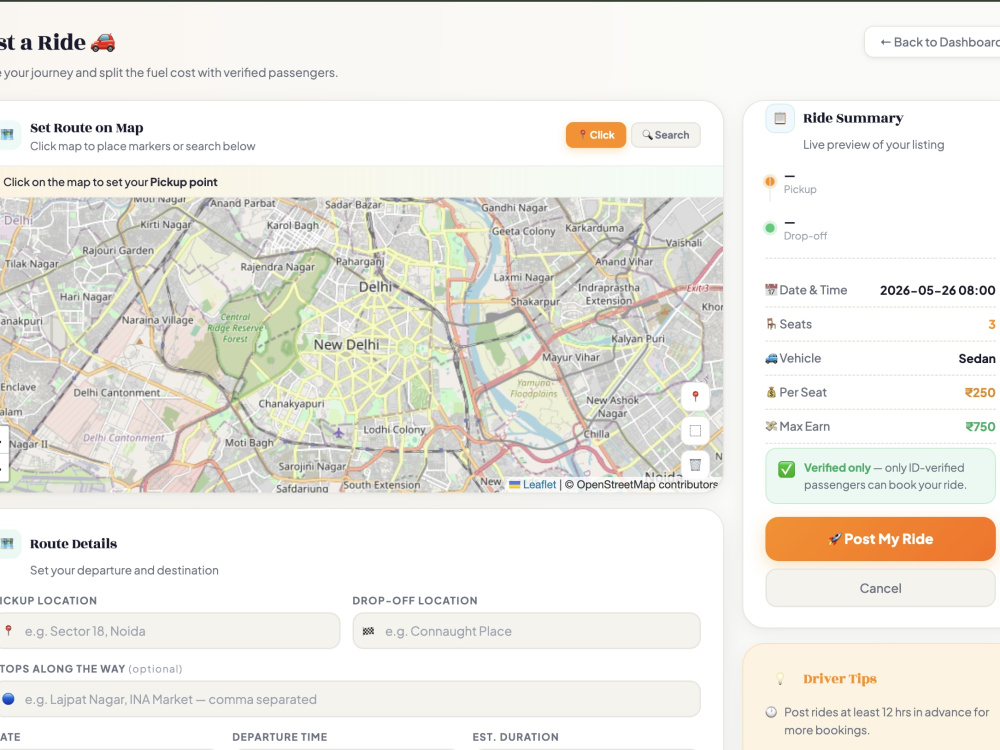
Task: Click the Per Seat money bag icon
Action: click(771, 392)
